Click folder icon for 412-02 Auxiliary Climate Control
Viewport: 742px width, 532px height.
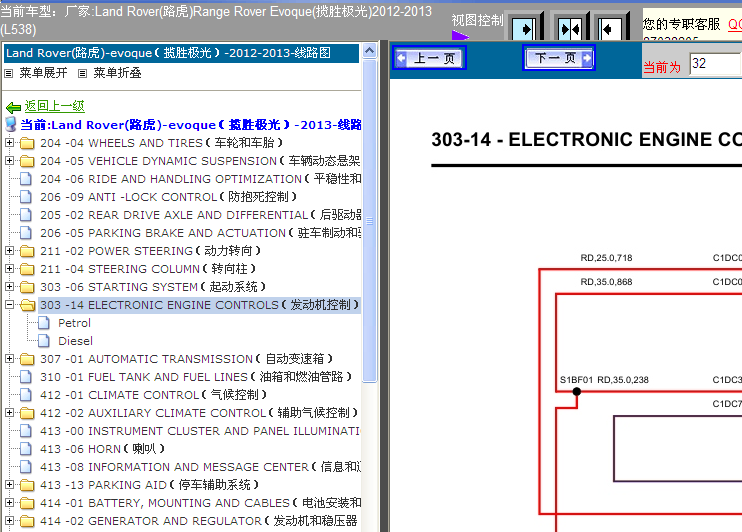pyautogui.click(x=27, y=413)
